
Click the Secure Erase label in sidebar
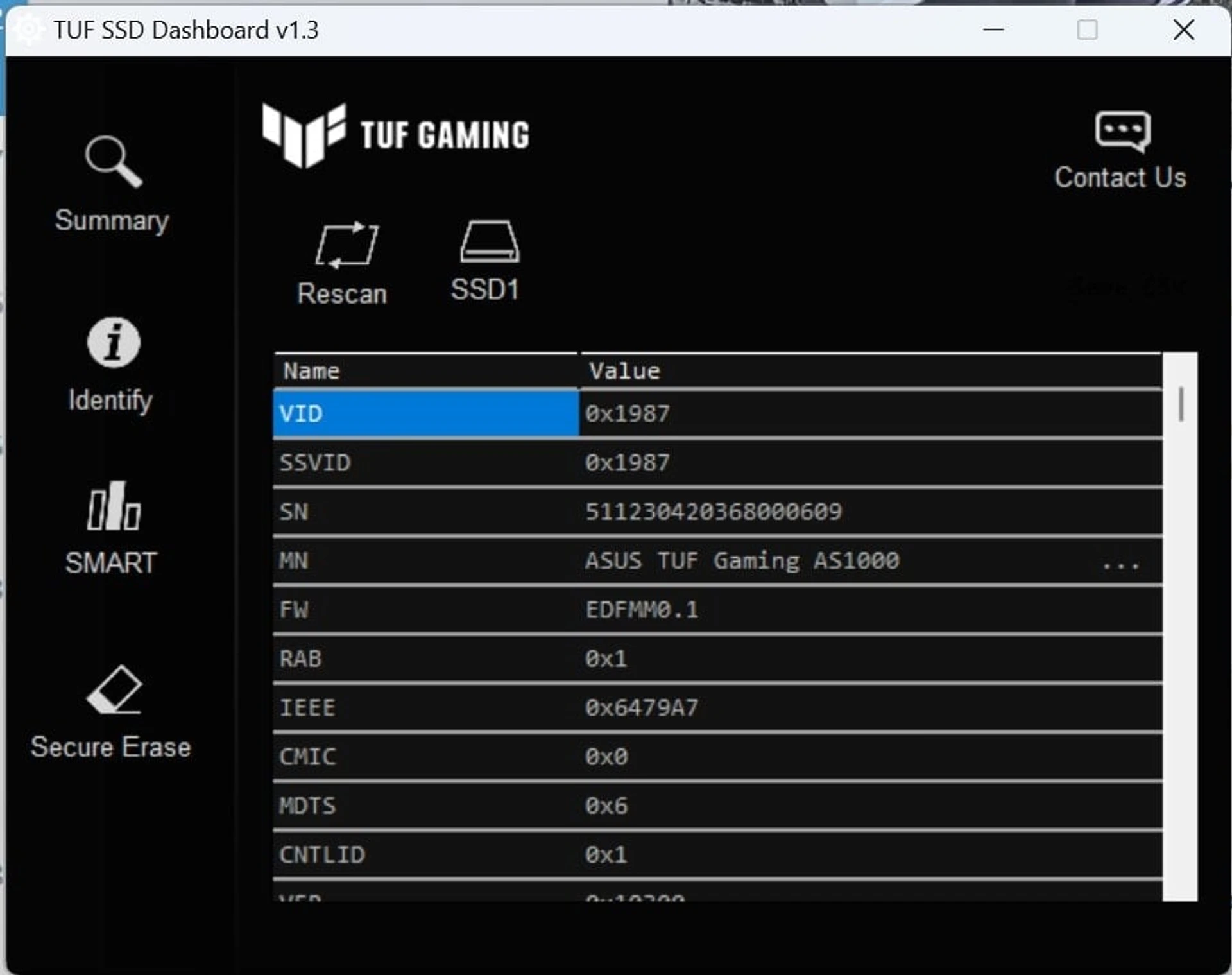[x=111, y=747]
